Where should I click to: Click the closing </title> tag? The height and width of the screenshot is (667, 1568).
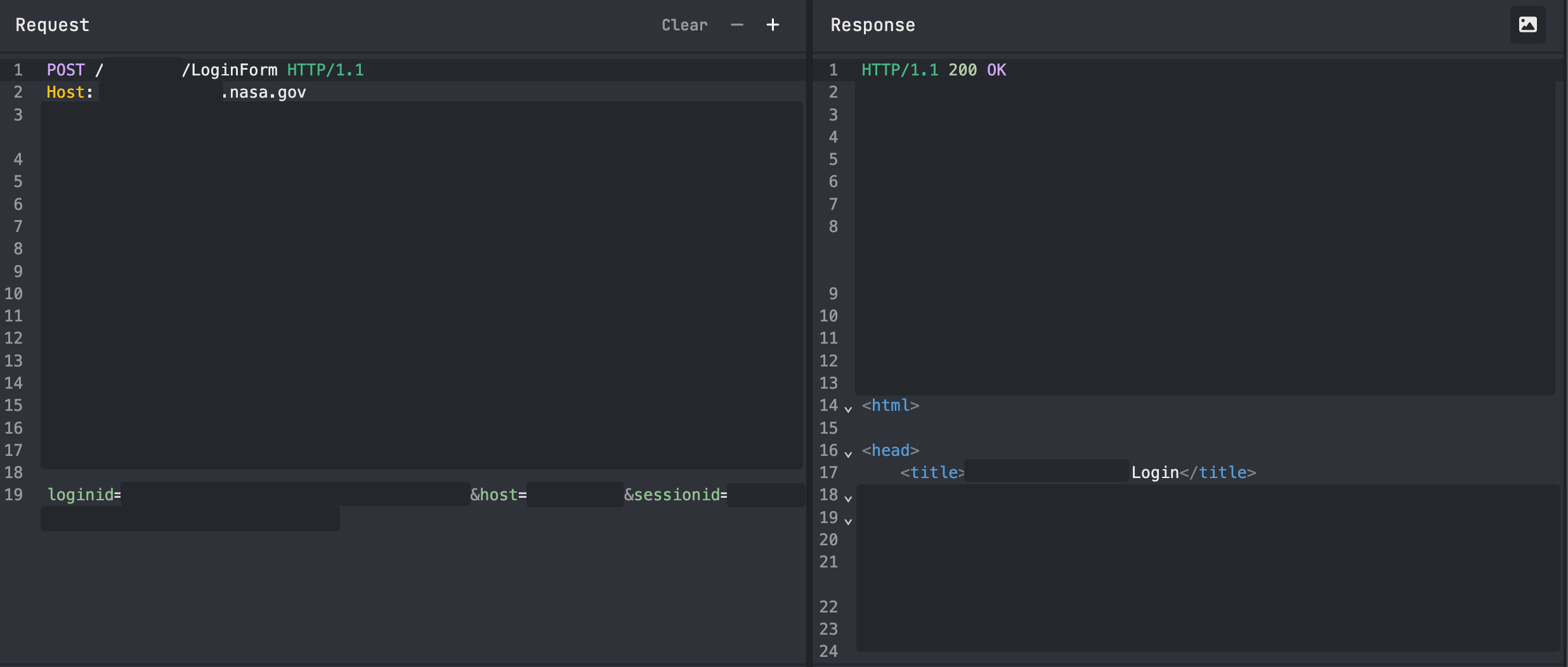pyautogui.click(x=1218, y=472)
